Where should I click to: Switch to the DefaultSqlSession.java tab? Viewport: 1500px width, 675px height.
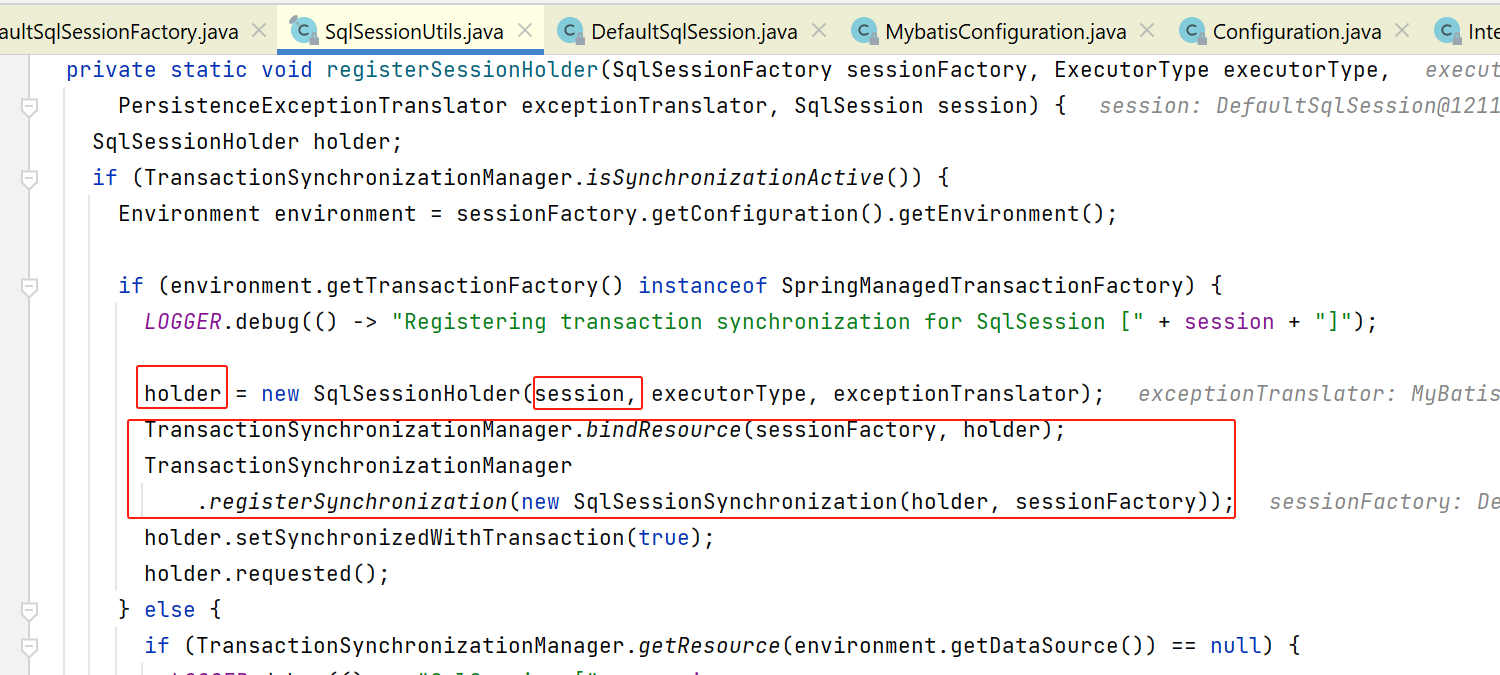tap(694, 32)
